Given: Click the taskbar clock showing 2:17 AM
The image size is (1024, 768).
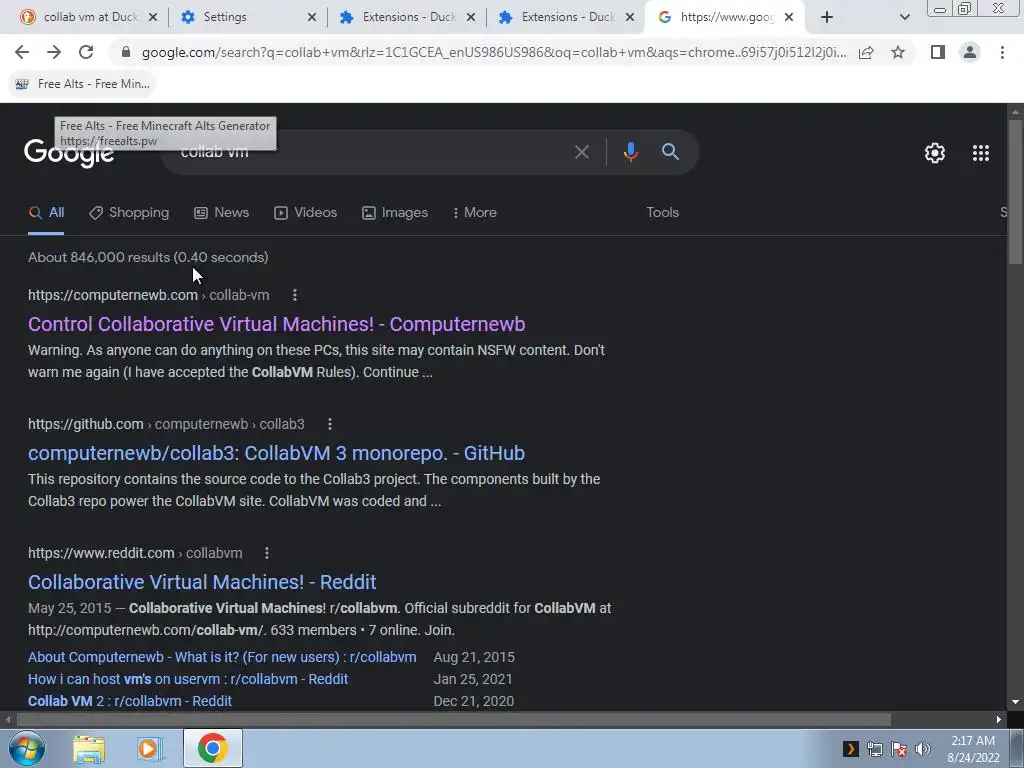Looking at the screenshot, I should tap(973, 749).
